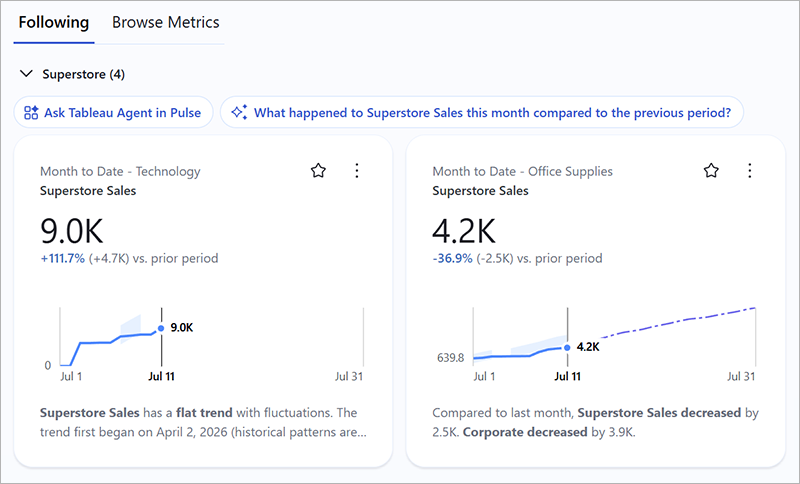Switch to the Browse Metrics tab
This screenshot has width=800, height=484.
[x=166, y=22]
